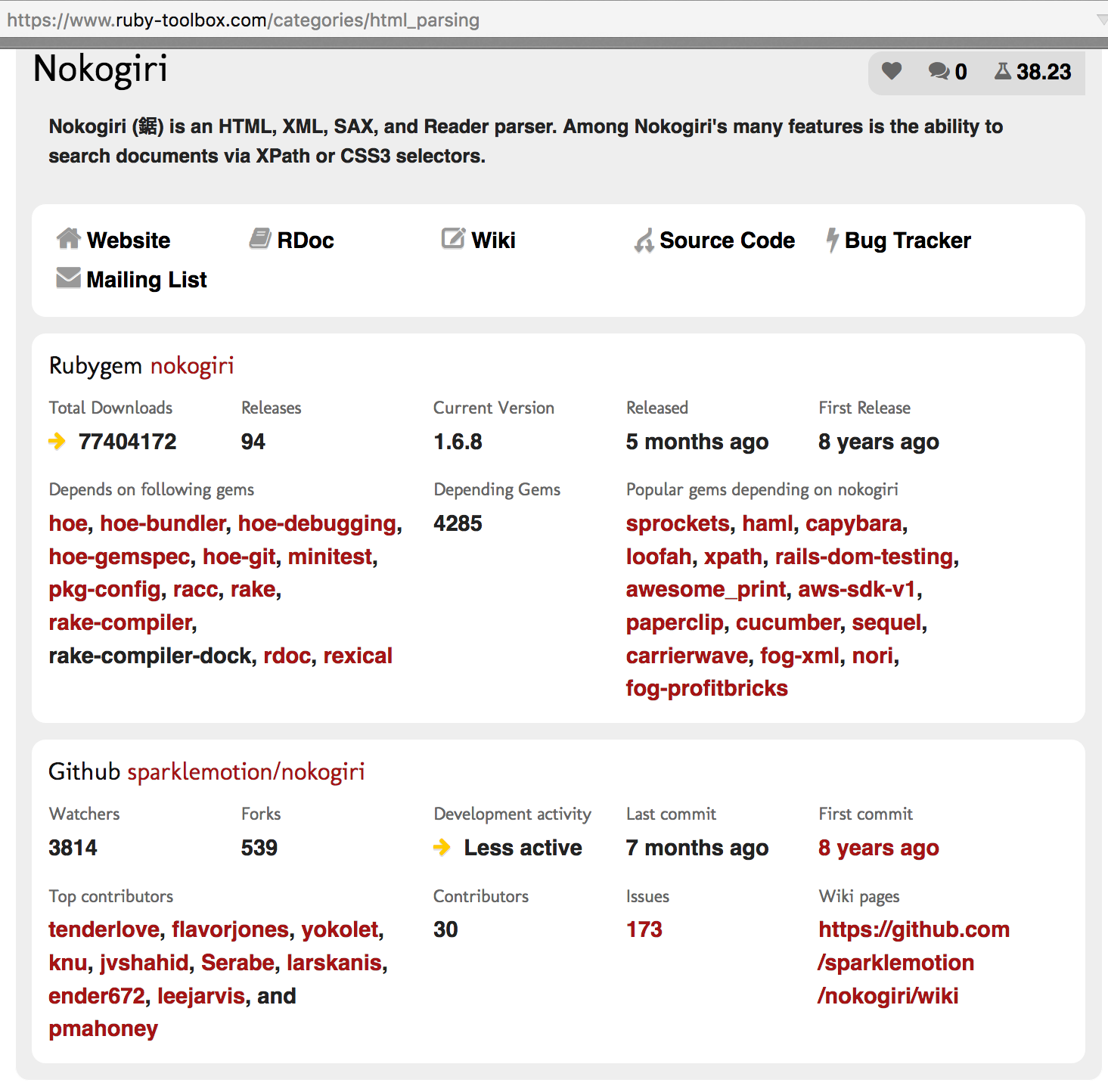This screenshot has height=1092, width=1108.
Task: View contributor ender672's profile
Action: pyautogui.click(x=97, y=996)
